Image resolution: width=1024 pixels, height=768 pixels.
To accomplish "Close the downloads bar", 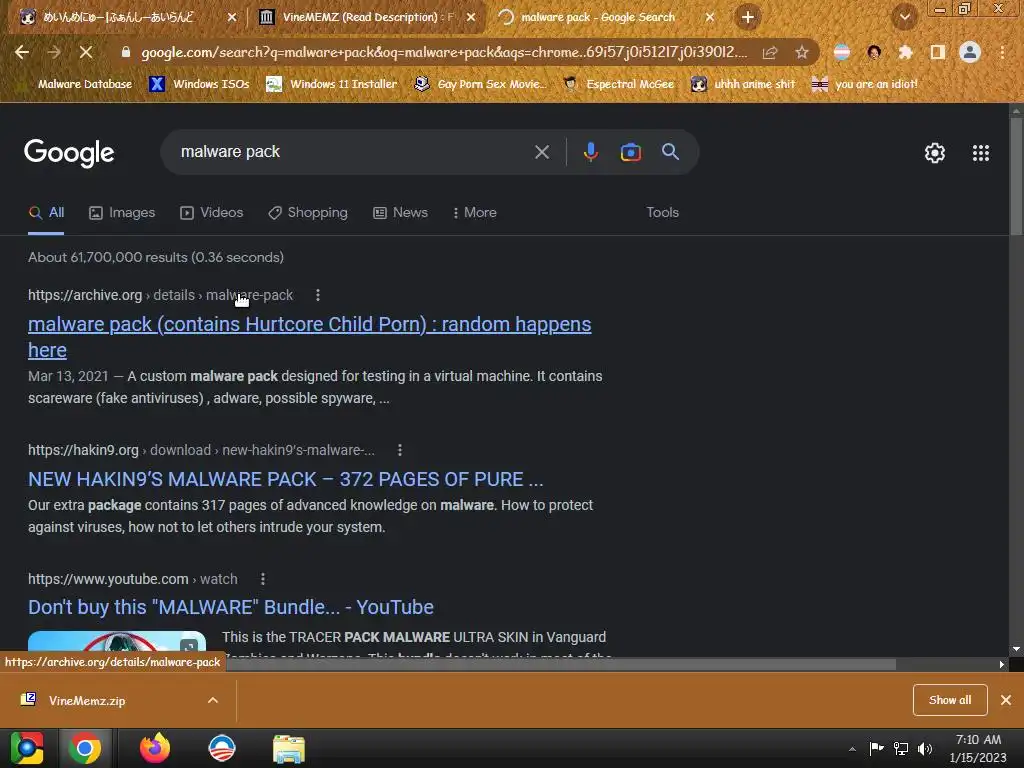I will (x=1006, y=700).
